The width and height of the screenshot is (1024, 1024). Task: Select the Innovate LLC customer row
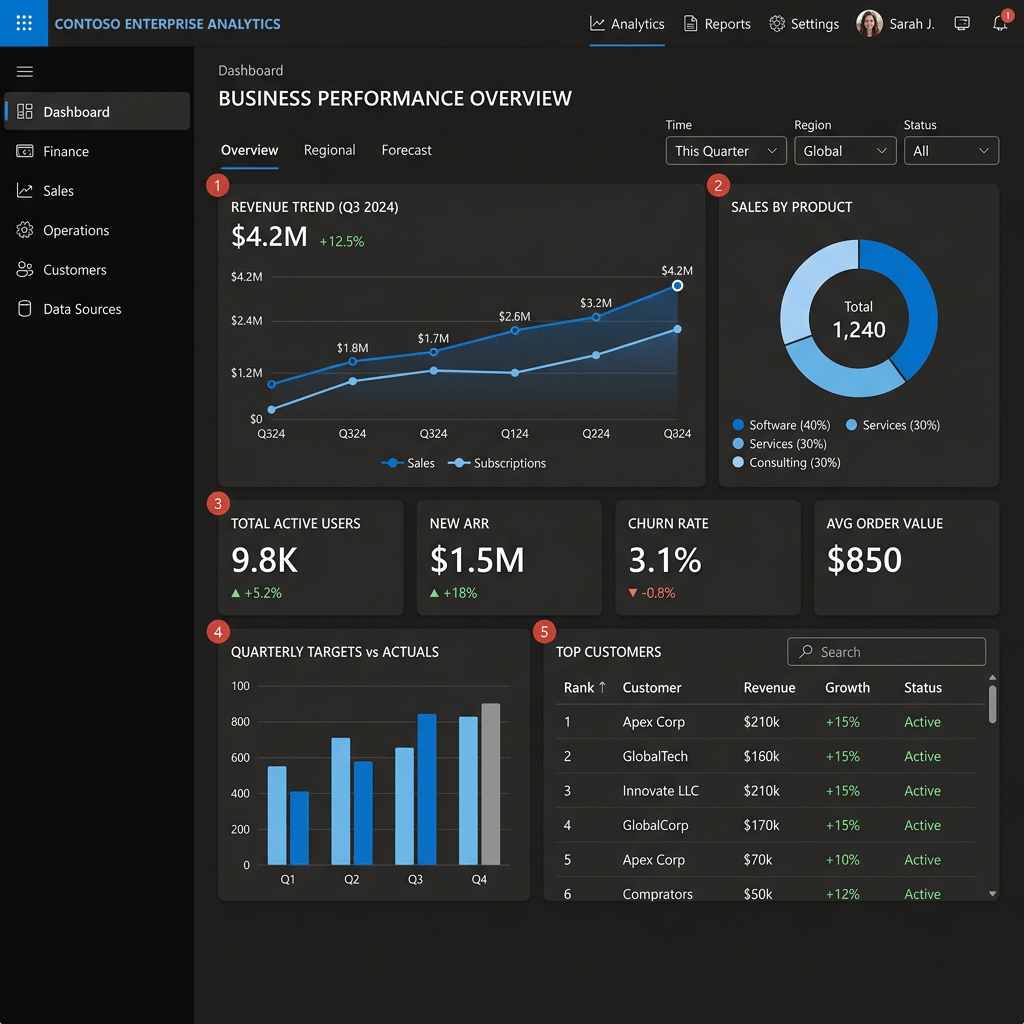(766, 790)
